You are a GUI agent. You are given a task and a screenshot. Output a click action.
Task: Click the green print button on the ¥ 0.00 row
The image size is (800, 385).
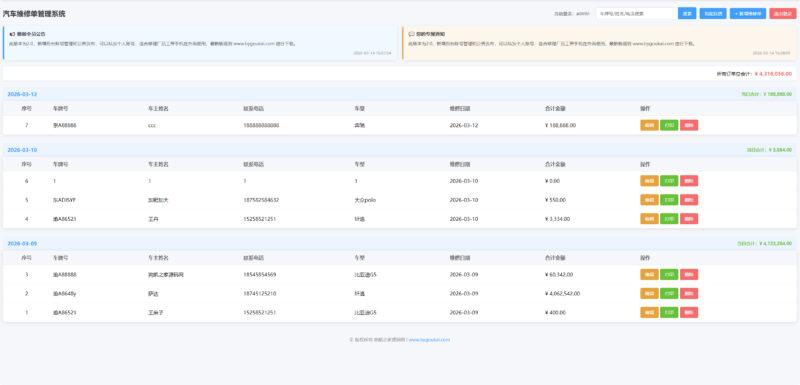pyautogui.click(x=669, y=181)
